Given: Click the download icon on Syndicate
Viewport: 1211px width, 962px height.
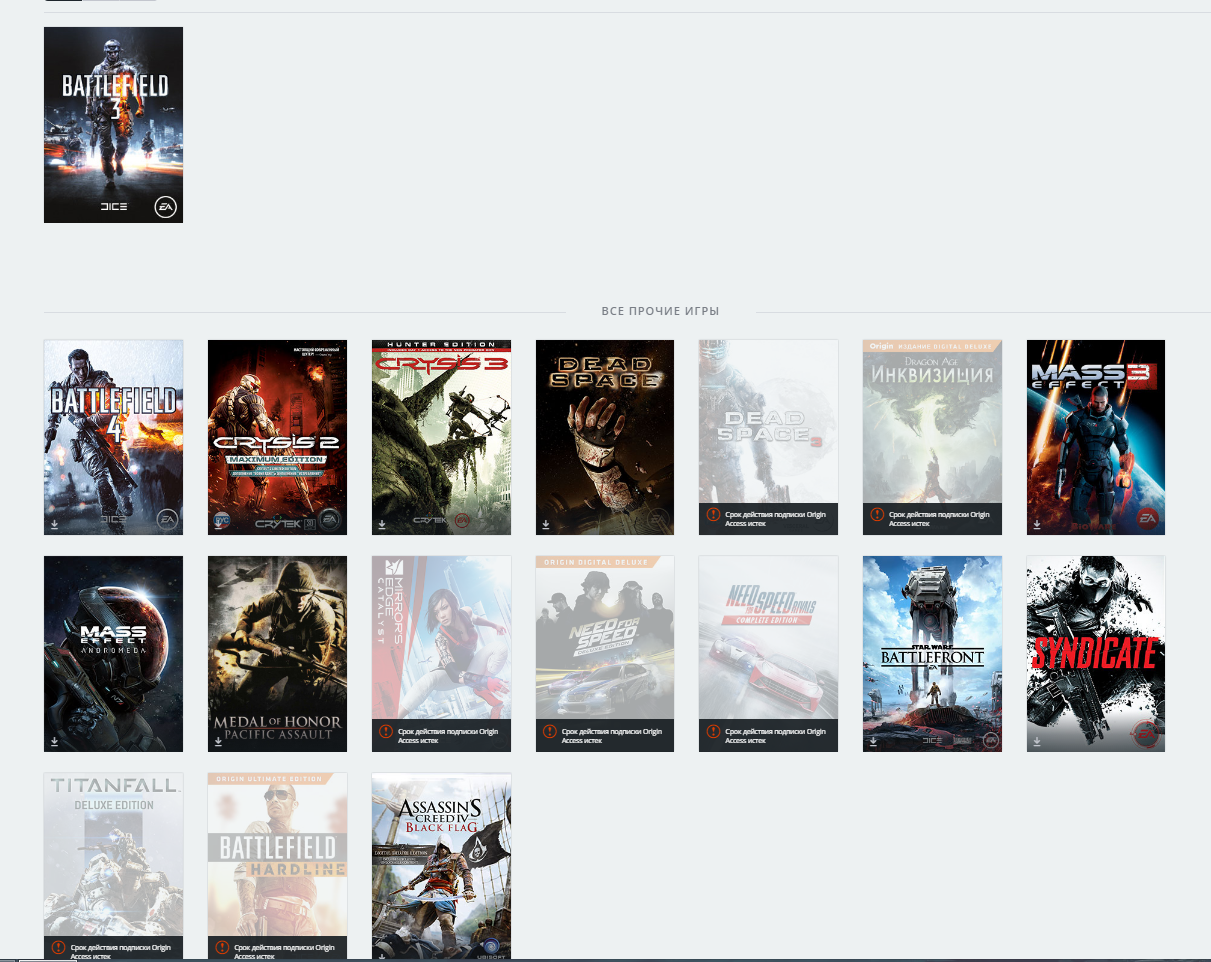Looking at the screenshot, I should pyautogui.click(x=1036, y=741).
